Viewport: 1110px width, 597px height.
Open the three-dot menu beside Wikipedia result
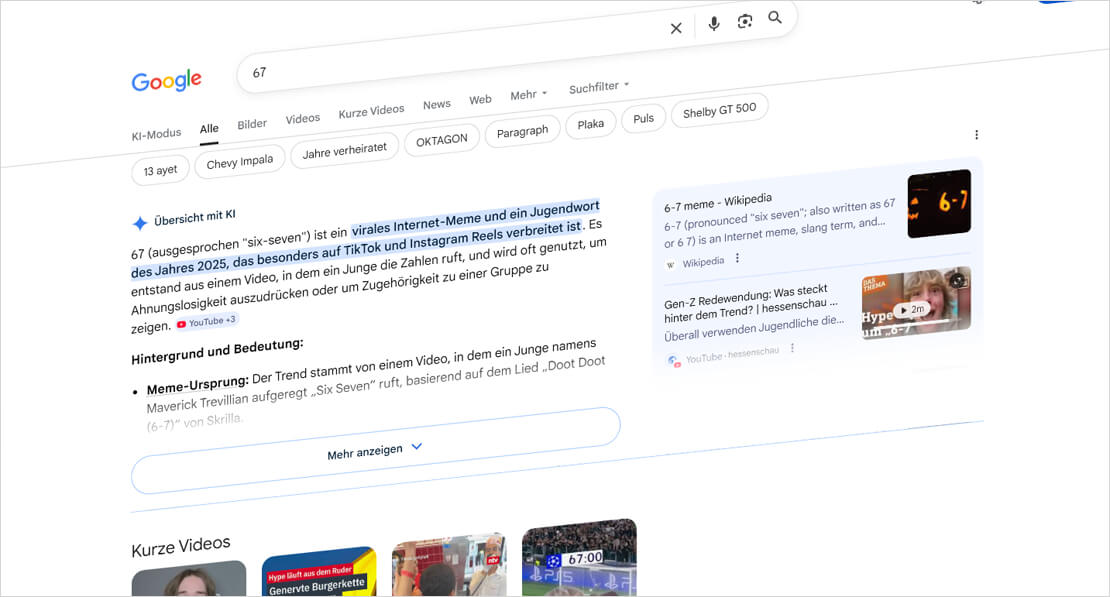[737, 257]
